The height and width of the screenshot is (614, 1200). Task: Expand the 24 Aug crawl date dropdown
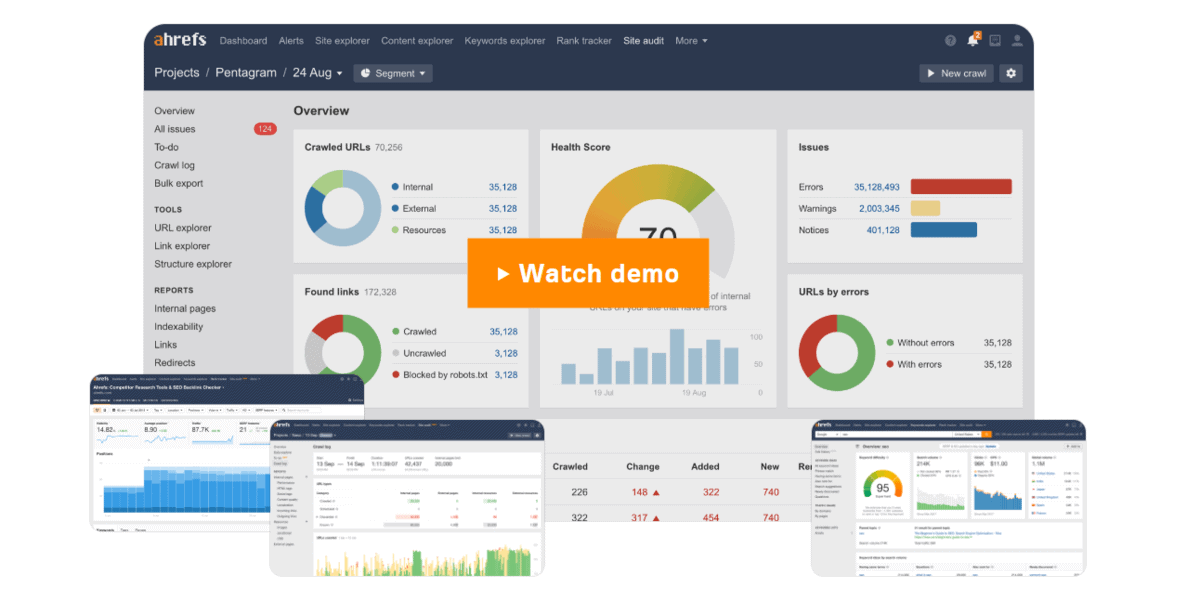tap(318, 73)
